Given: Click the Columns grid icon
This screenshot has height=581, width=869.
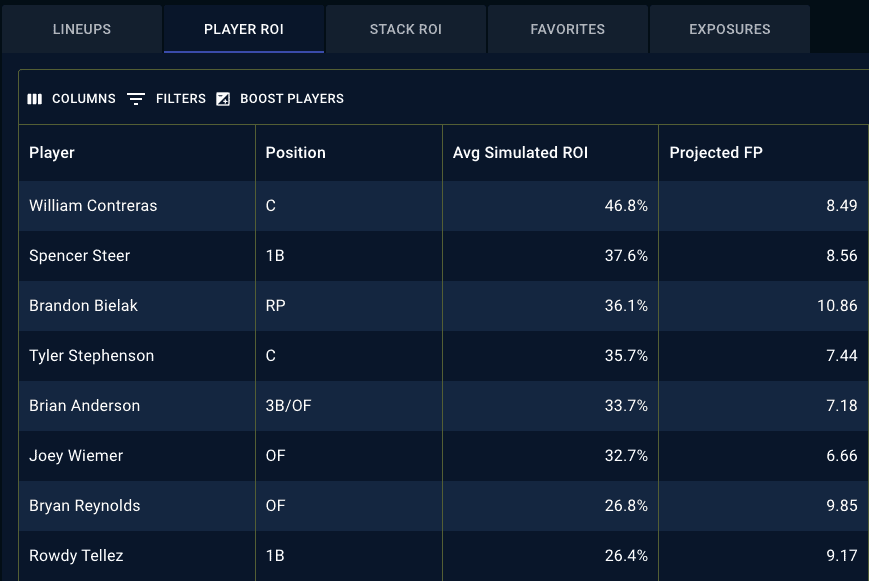Looking at the screenshot, I should [x=34, y=99].
